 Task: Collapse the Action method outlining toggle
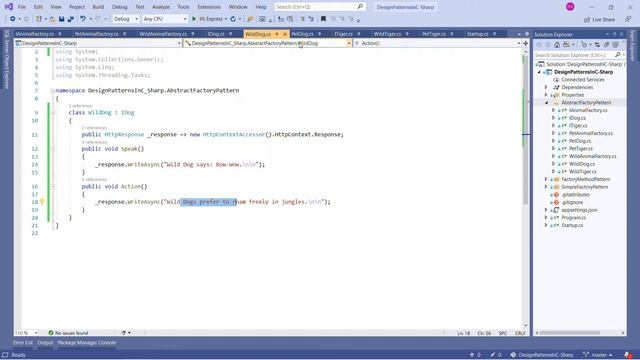tap(53, 187)
